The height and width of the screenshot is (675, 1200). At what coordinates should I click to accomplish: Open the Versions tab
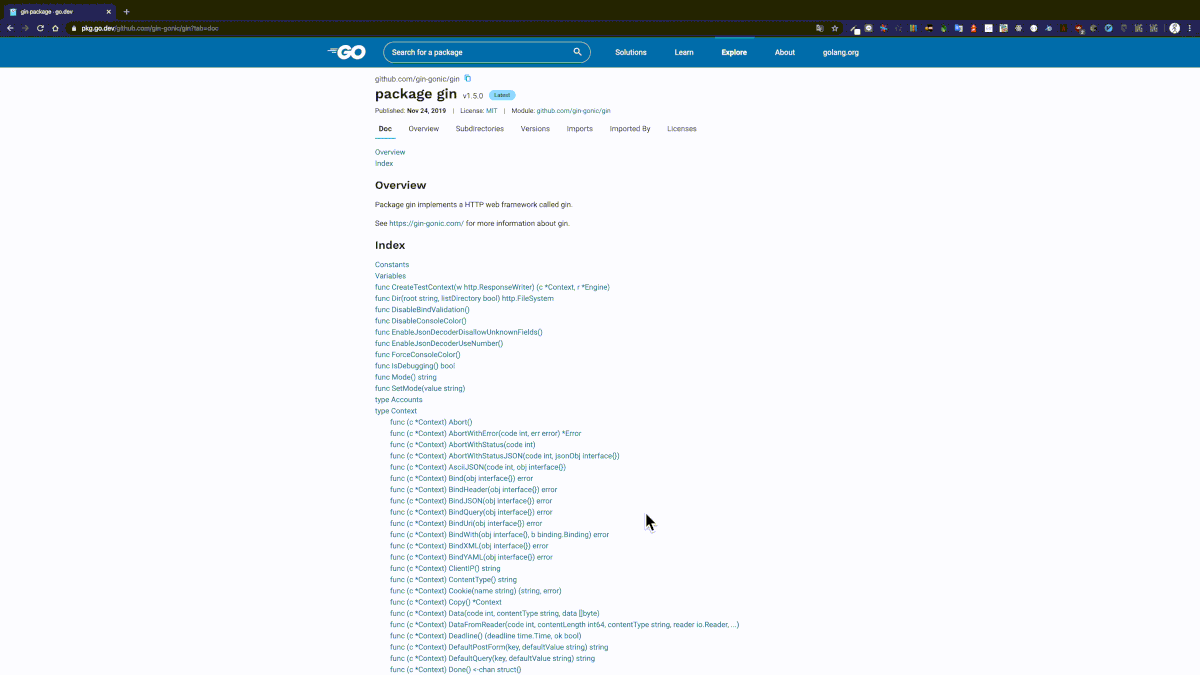coord(535,129)
